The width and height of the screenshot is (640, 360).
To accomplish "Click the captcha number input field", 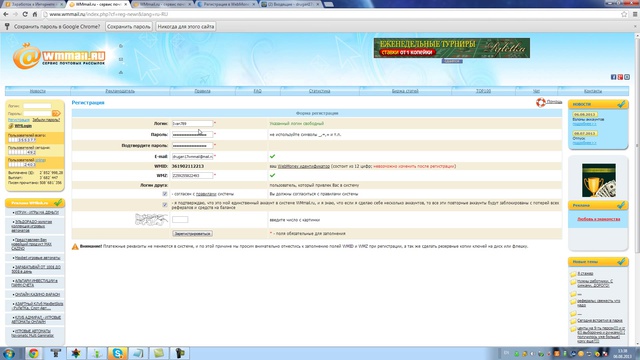I will coord(180,220).
